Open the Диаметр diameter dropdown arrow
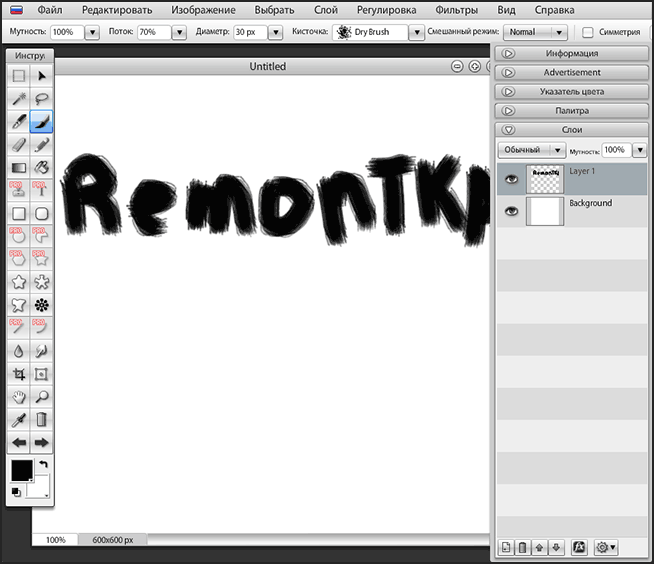The image size is (654, 564). click(275, 32)
